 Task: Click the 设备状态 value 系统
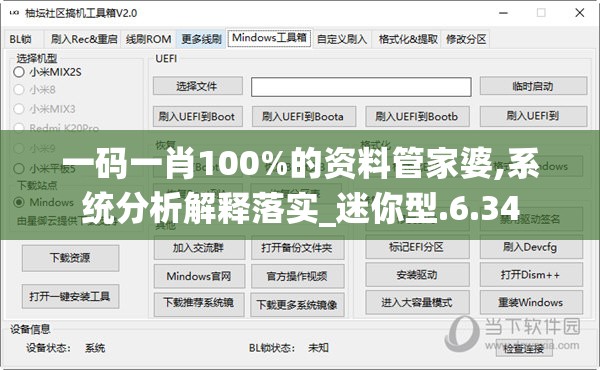95,348
